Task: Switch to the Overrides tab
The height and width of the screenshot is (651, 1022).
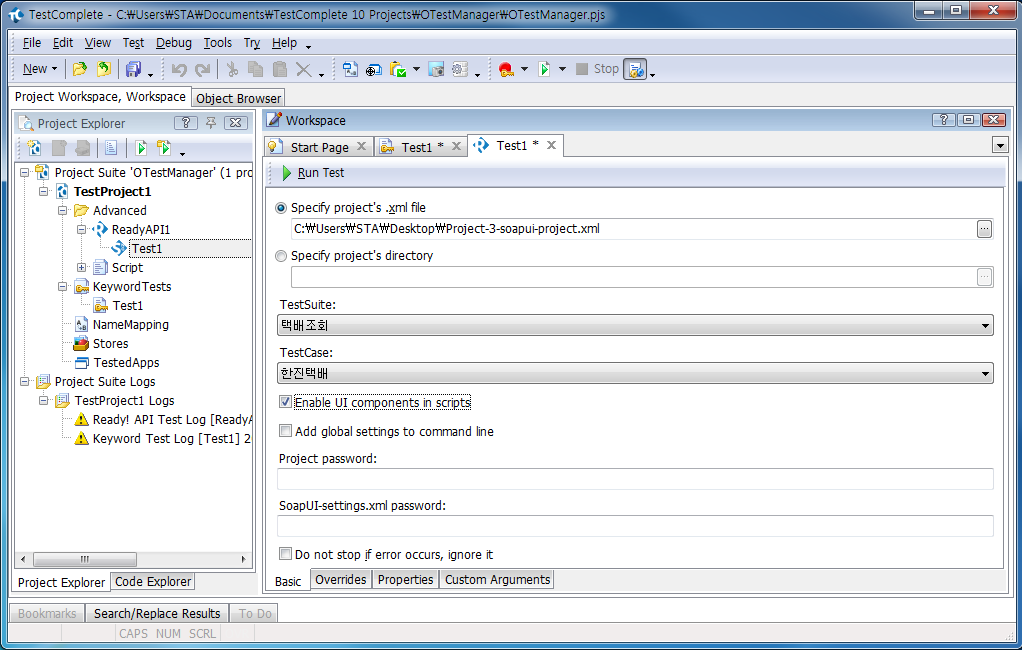Action: pyautogui.click(x=341, y=580)
